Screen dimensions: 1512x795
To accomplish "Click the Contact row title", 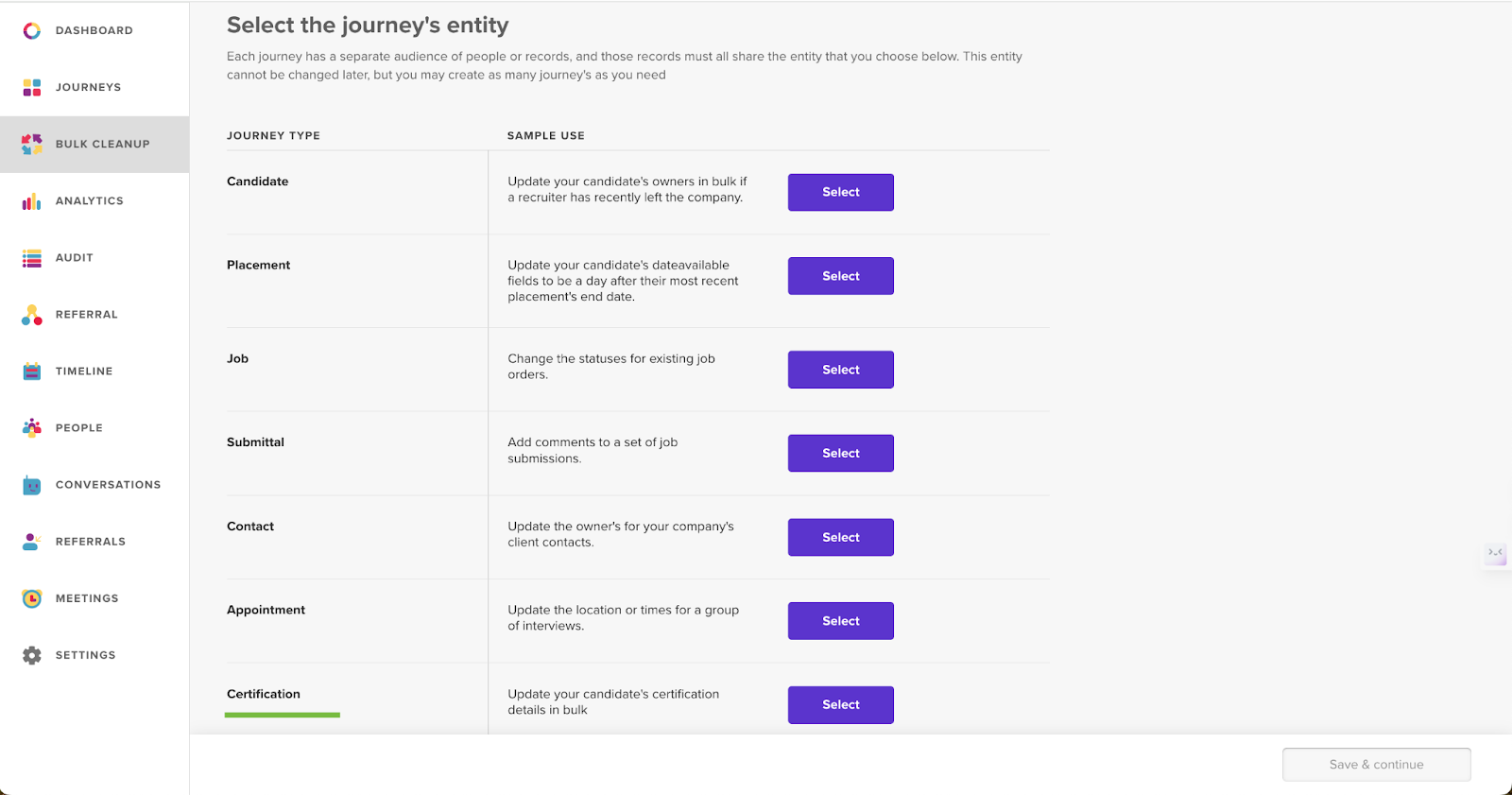I will (250, 527).
